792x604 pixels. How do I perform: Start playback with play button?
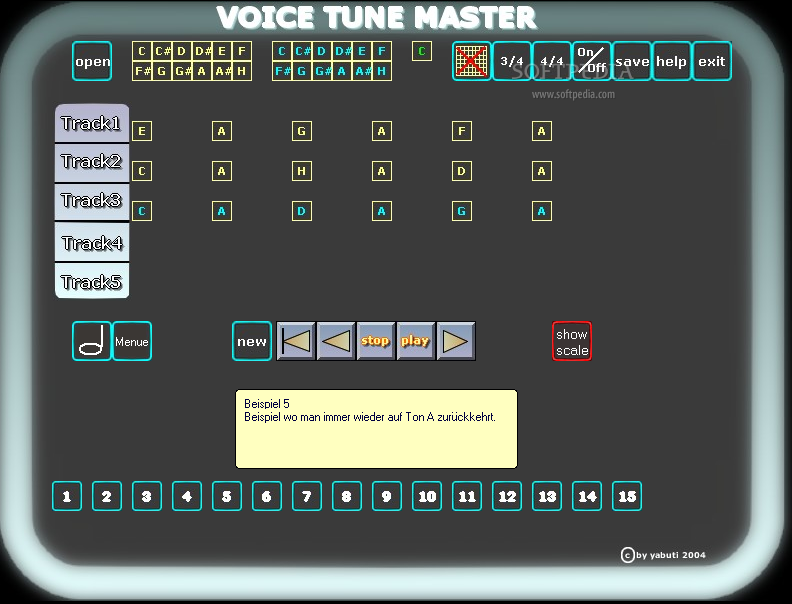coord(416,341)
